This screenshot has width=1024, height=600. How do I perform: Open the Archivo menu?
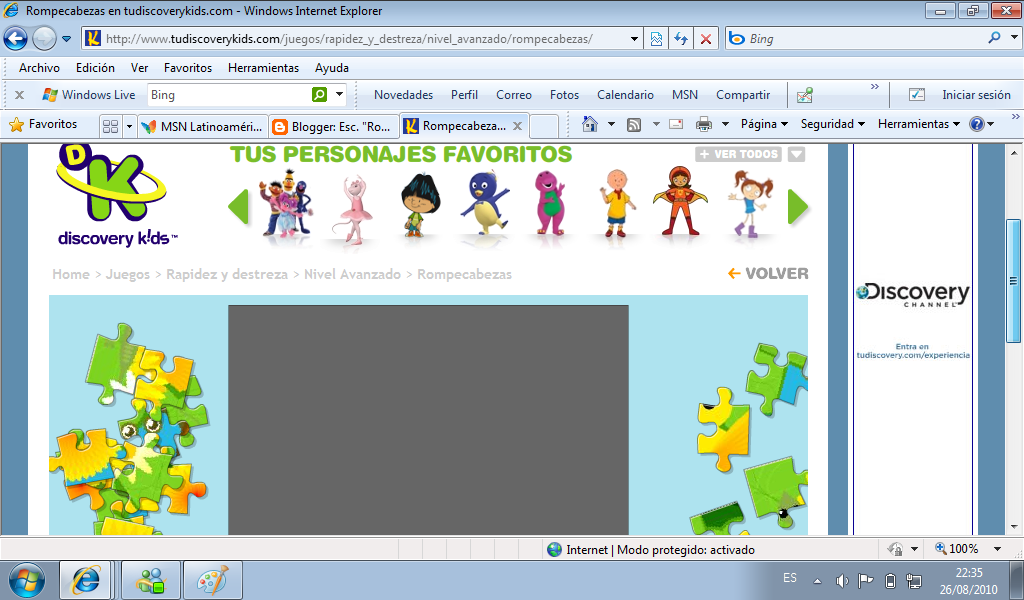pos(39,67)
